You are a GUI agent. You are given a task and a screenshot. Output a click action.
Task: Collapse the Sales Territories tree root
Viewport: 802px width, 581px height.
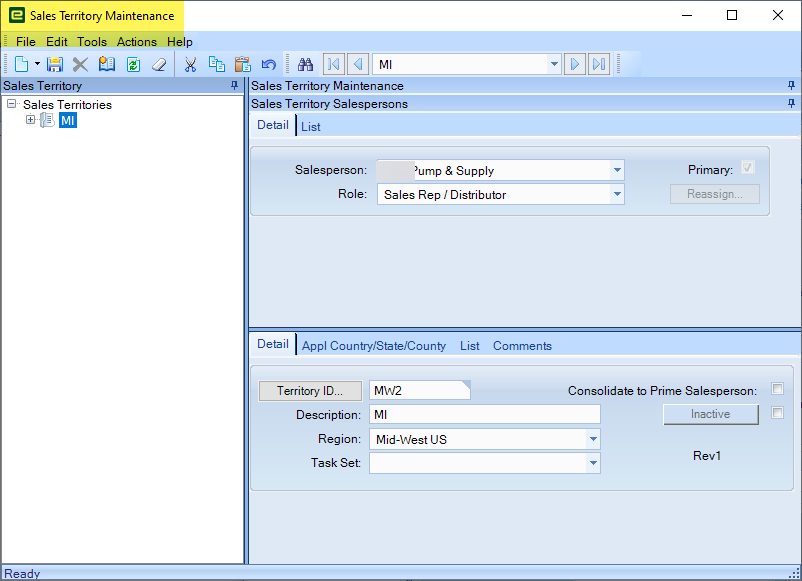(11, 104)
